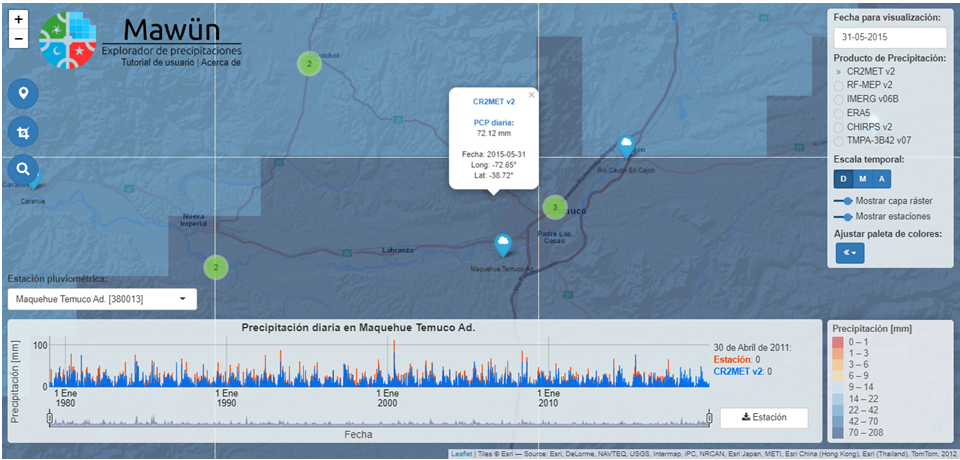
Task: Switch temporal scale to M (monthly)
Action: pos(862,179)
